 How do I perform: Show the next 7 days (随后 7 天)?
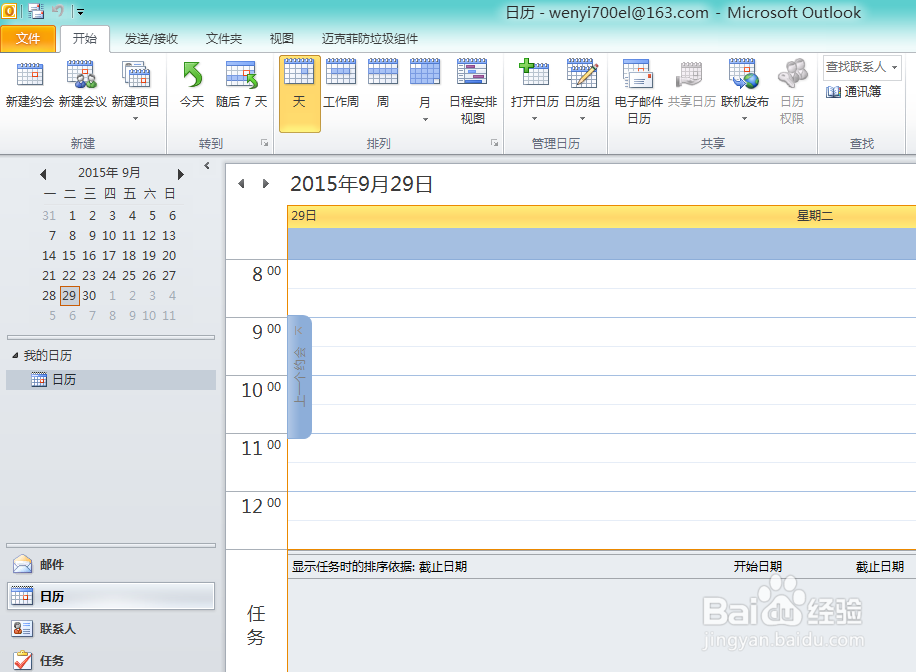coord(241,86)
